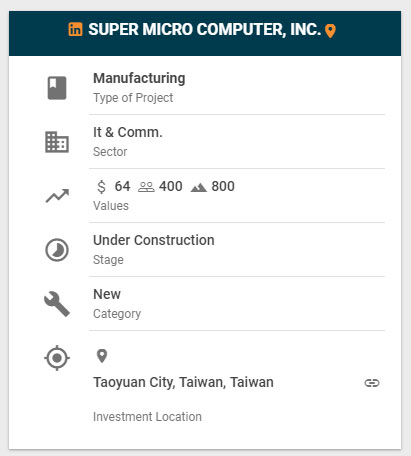Click the SUPER MICRO COMPUTER, INC. title
This screenshot has height=456, width=411.
pyautogui.click(x=205, y=30)
